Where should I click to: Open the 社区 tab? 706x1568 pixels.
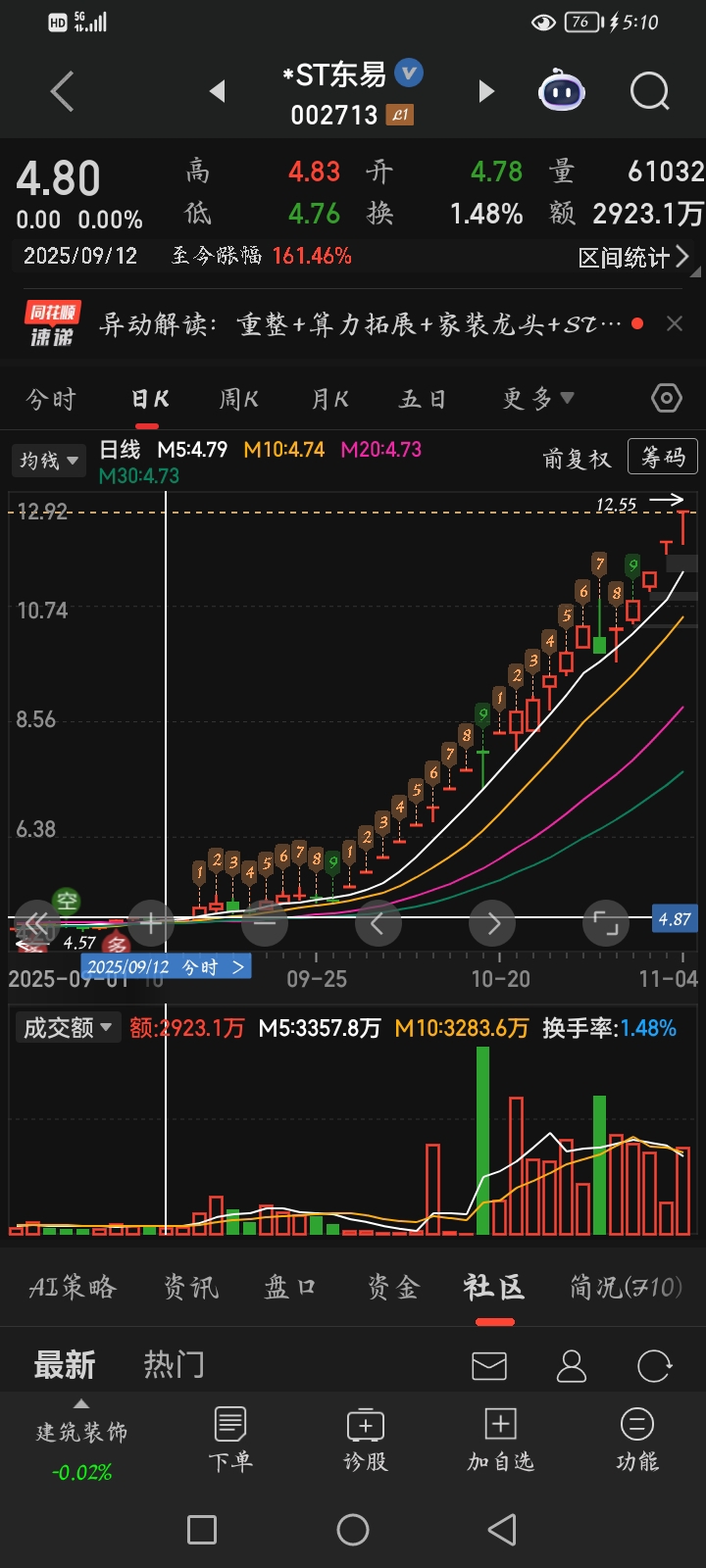(494, 1287)
